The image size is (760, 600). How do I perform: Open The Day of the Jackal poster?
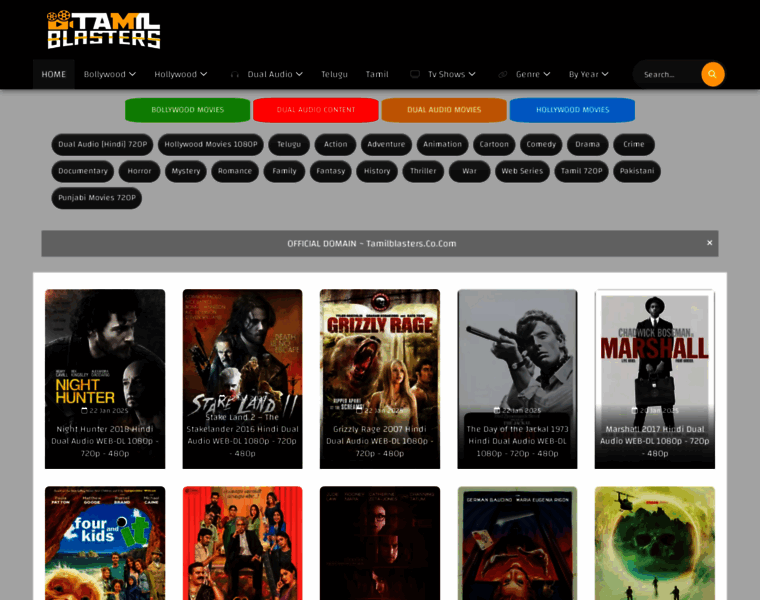517,379
